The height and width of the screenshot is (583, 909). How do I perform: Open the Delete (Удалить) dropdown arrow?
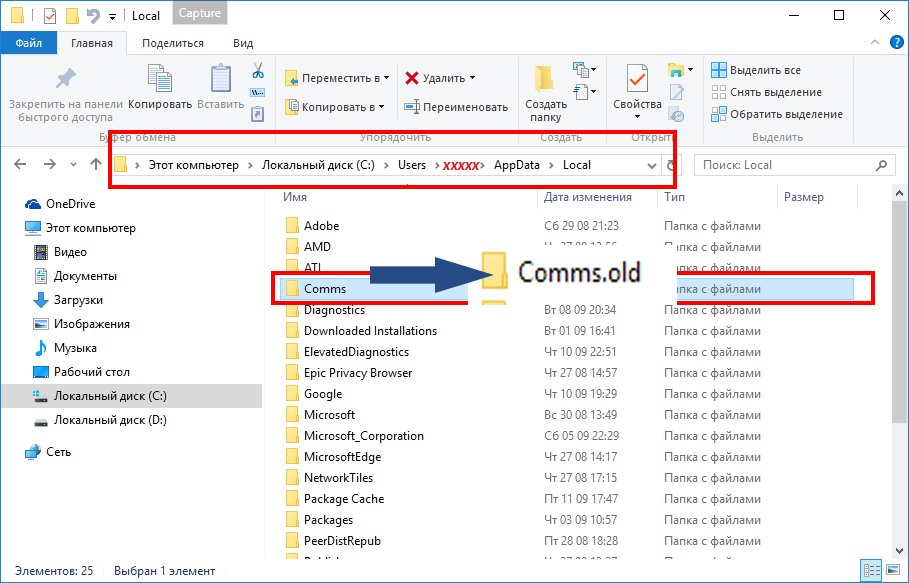click(x=472, y=78)
